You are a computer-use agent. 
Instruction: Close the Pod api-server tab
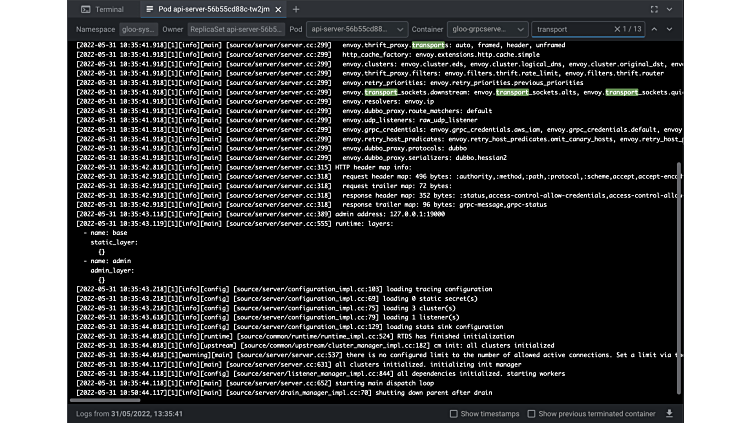coord(279,9)
